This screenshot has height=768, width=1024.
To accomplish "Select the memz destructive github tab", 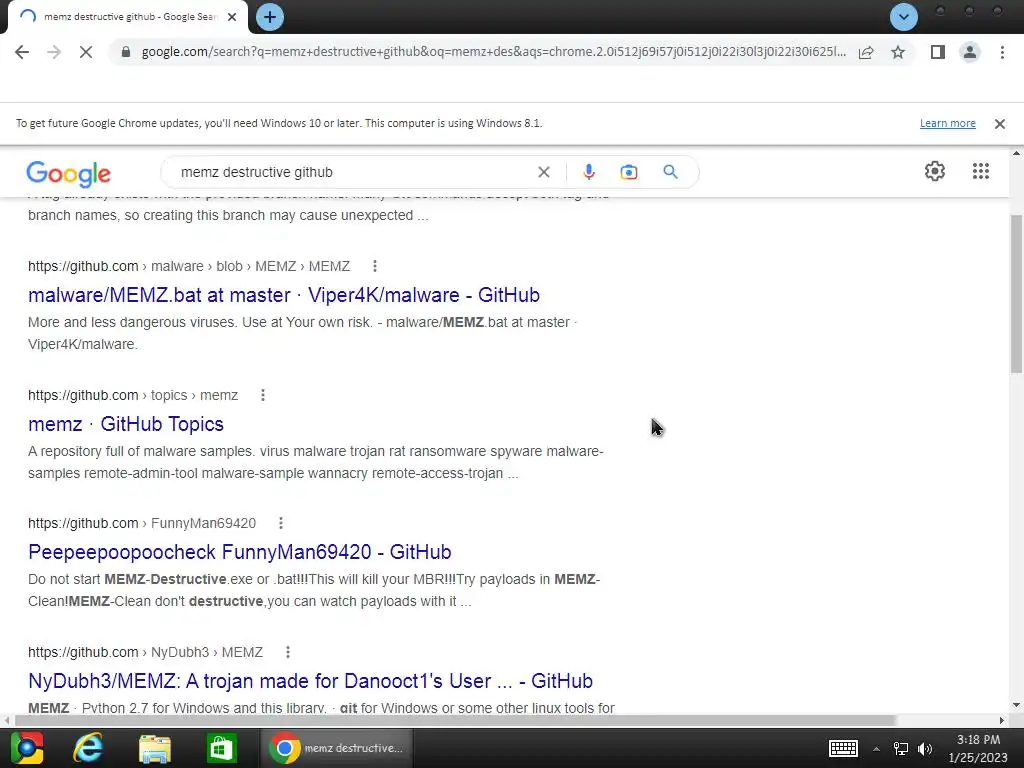I will click(x=129, y=17).
